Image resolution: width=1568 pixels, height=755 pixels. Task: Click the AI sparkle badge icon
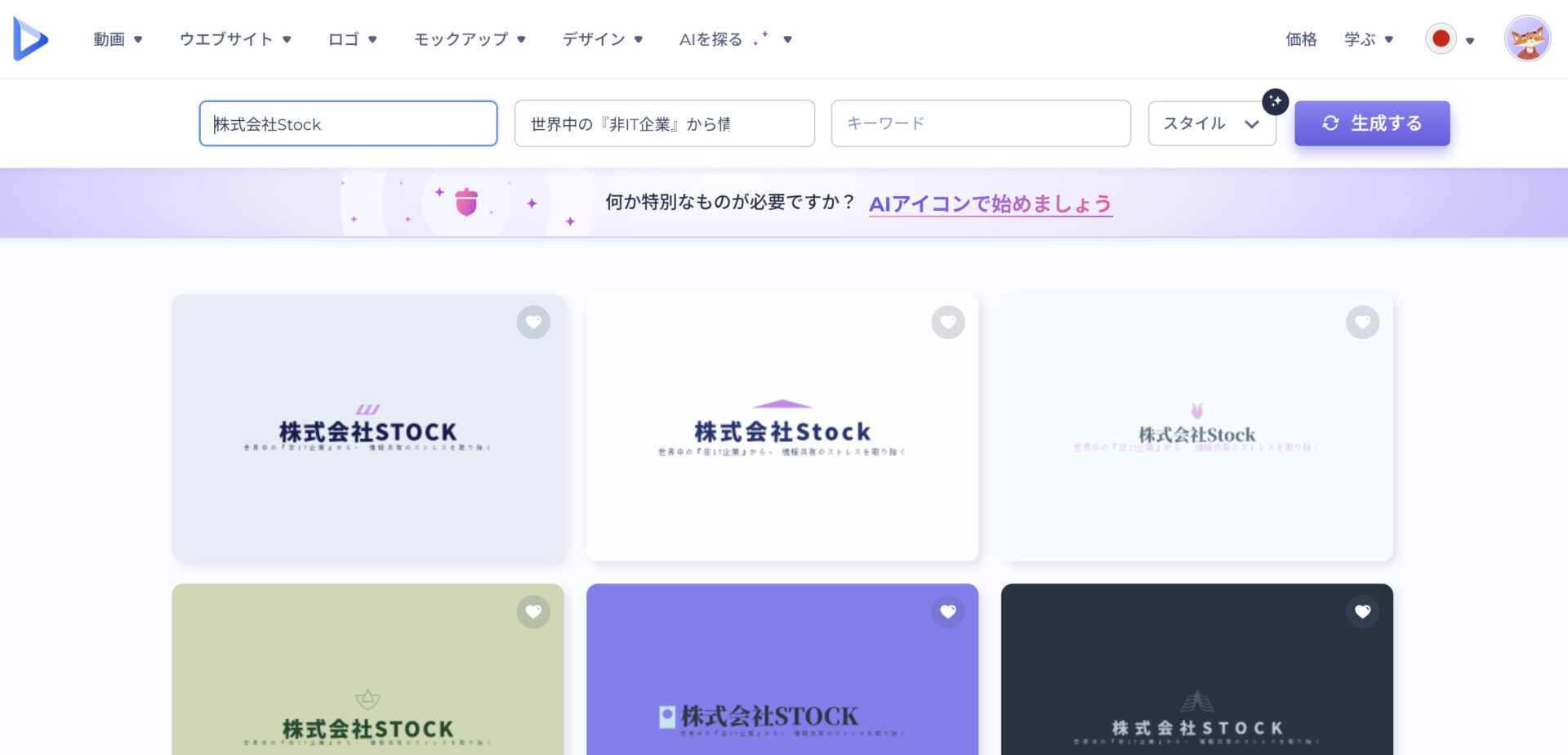[1275, 101]
